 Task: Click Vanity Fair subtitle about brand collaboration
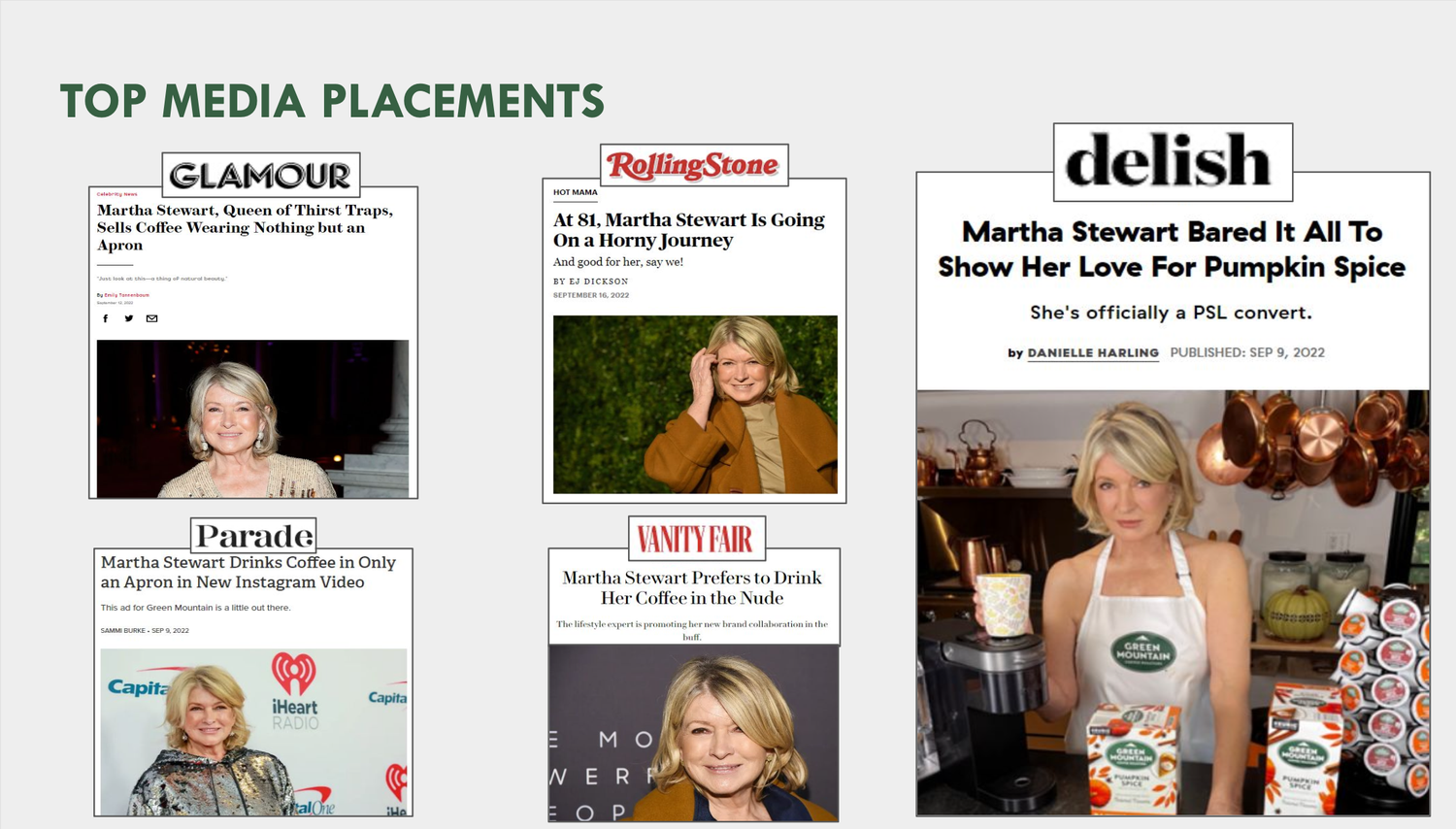692,630
